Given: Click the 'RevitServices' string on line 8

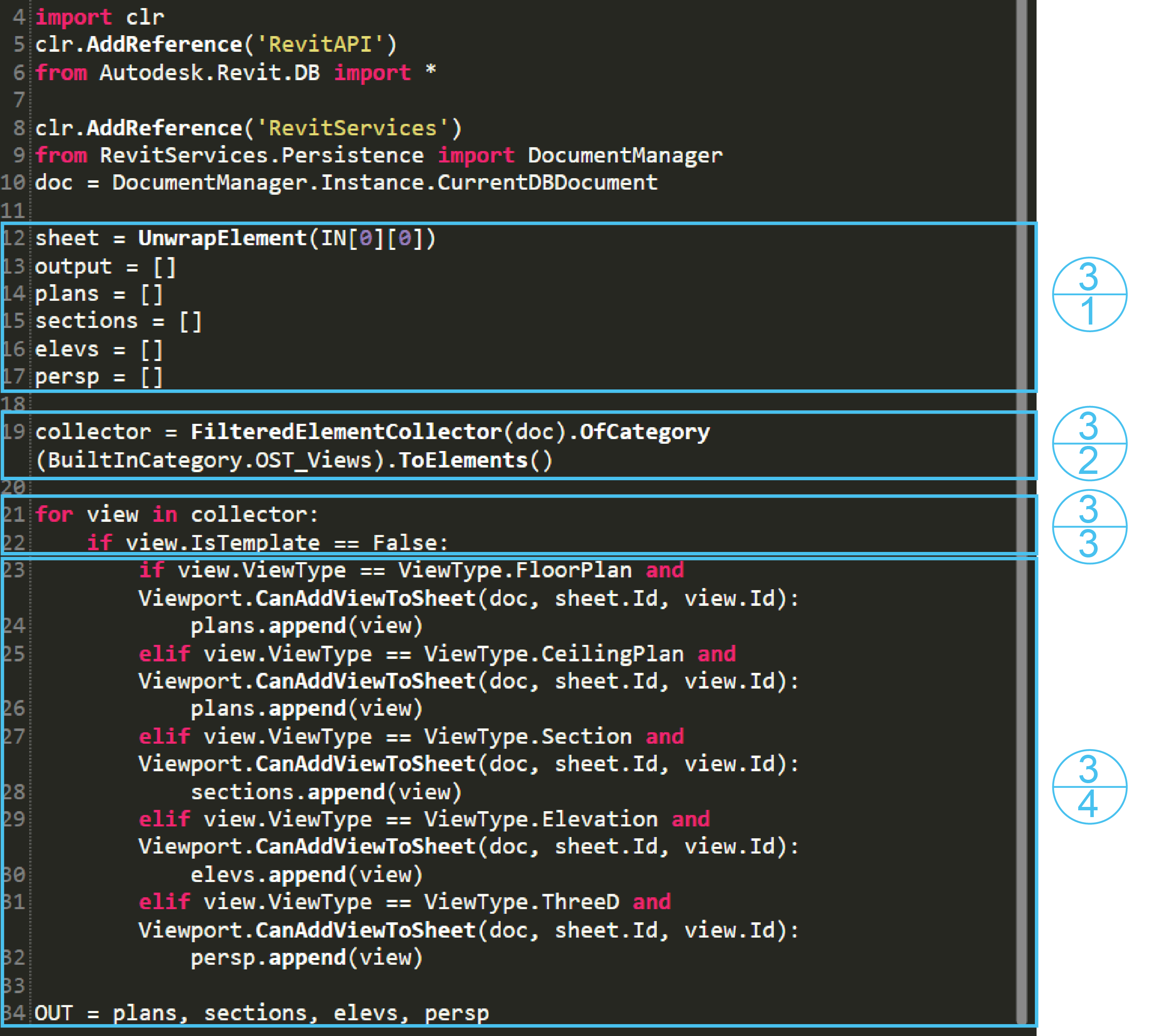Looking at the screenshot, I should [x=353, y=128].
